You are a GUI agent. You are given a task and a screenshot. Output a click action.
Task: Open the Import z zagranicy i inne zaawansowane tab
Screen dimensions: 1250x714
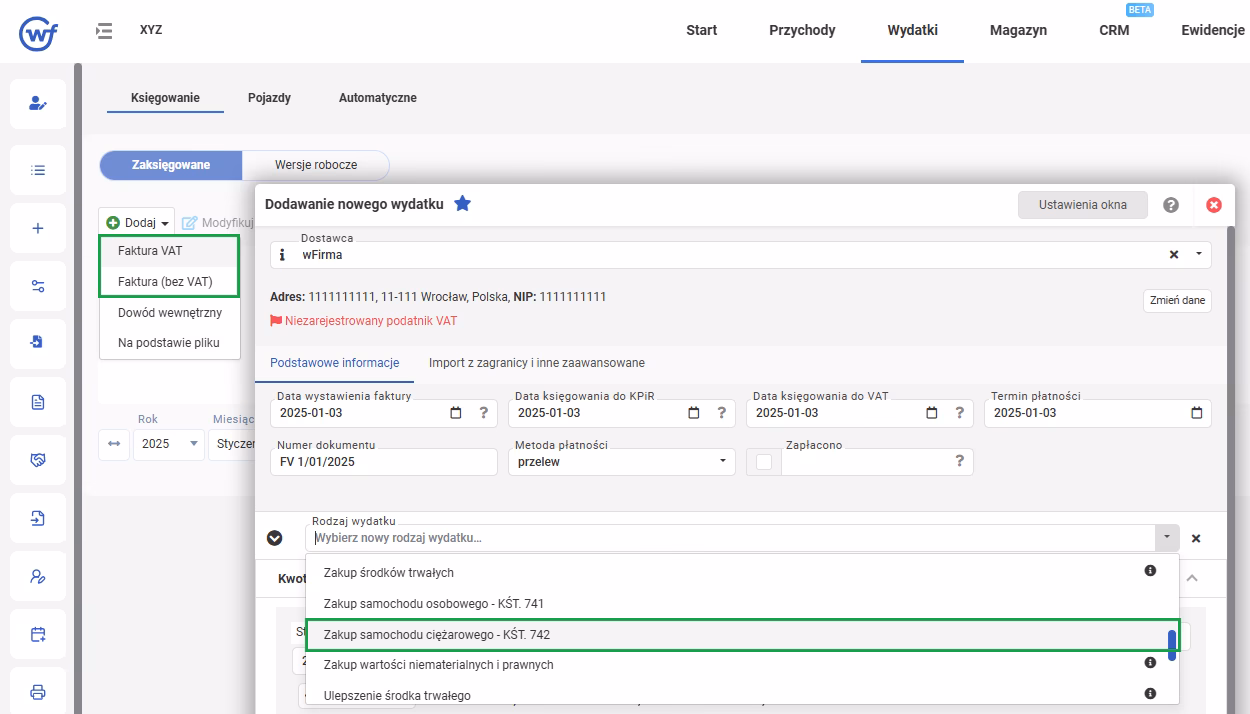click(536, 363)
